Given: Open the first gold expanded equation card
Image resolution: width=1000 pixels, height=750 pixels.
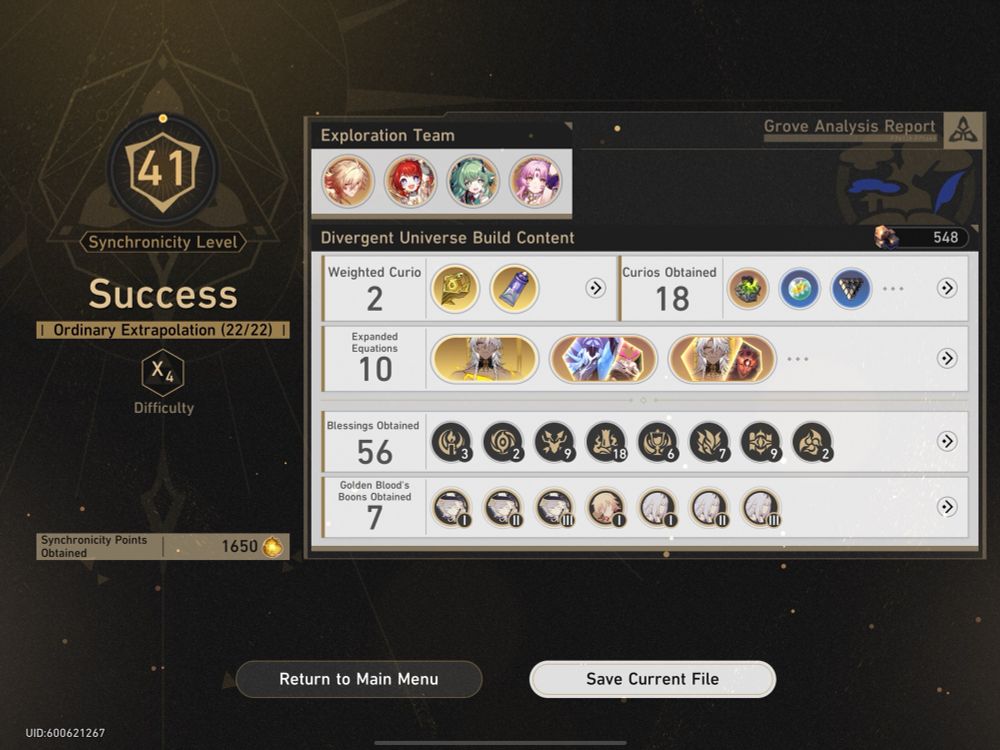Looking at the screenshot, I should (485, 359).
